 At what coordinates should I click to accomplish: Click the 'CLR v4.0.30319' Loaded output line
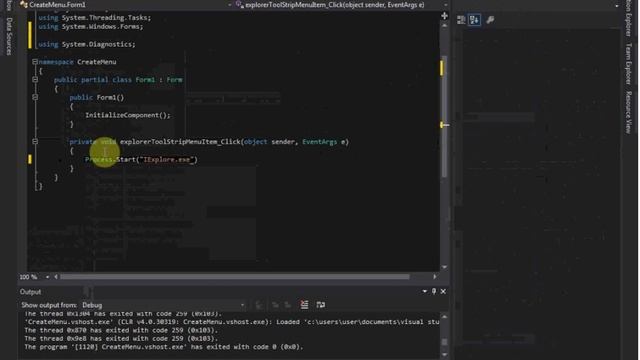point(231,322)
